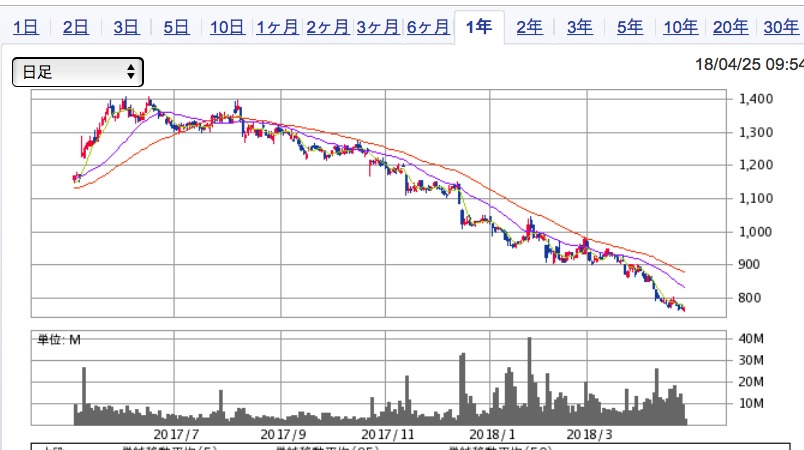Show the 5日 chart period
804x450 pixels.
176,27
